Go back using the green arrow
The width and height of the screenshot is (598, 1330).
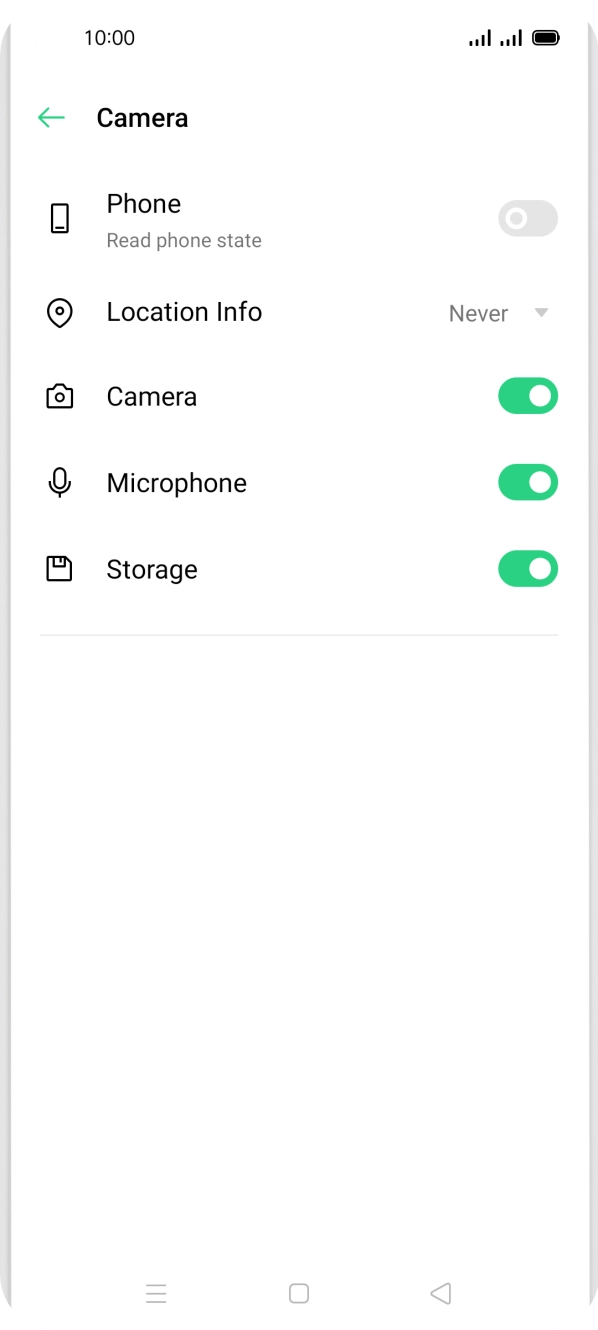(x=51, y=117)
